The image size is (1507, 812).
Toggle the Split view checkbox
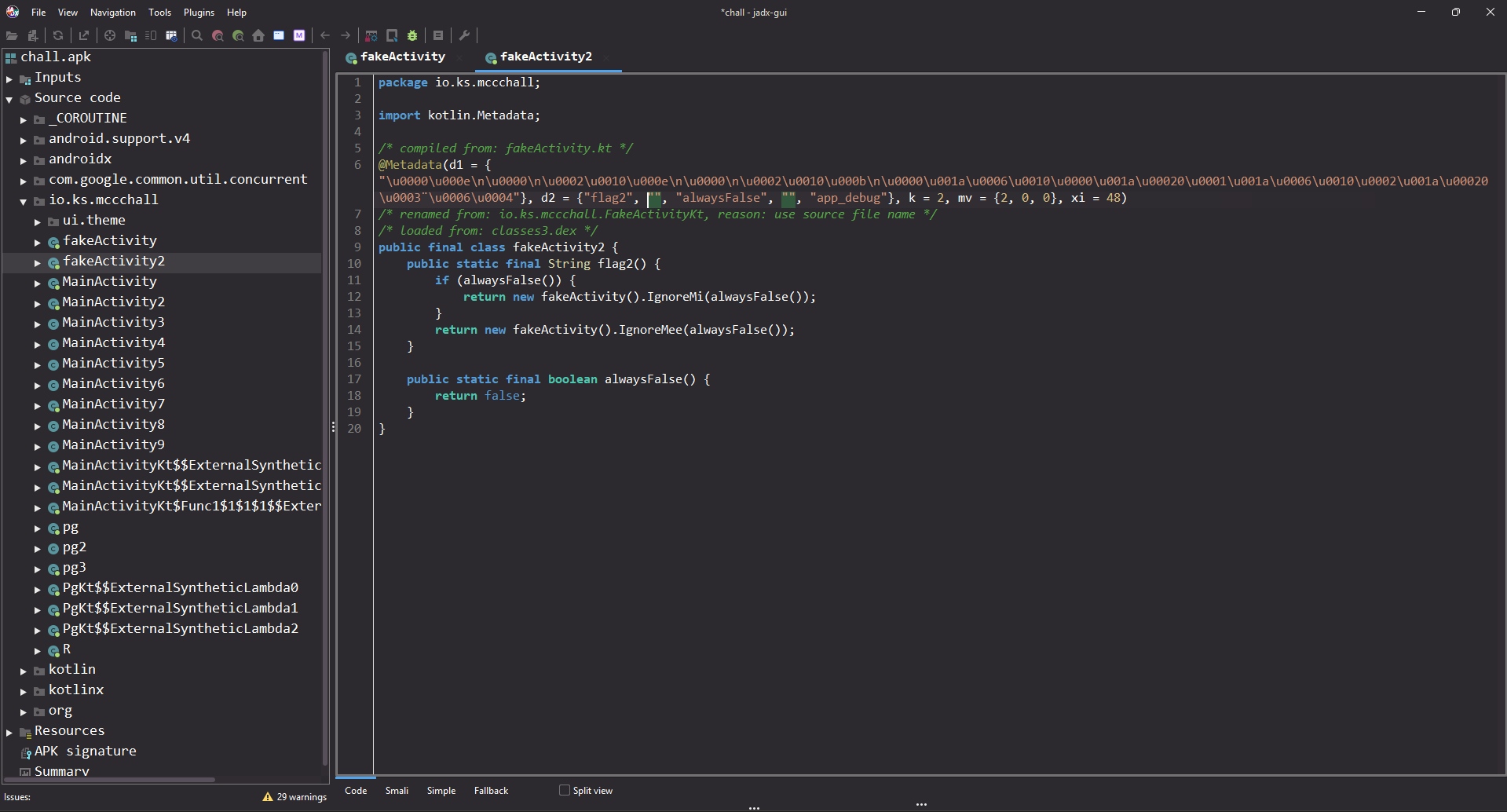tap(564, 790)
